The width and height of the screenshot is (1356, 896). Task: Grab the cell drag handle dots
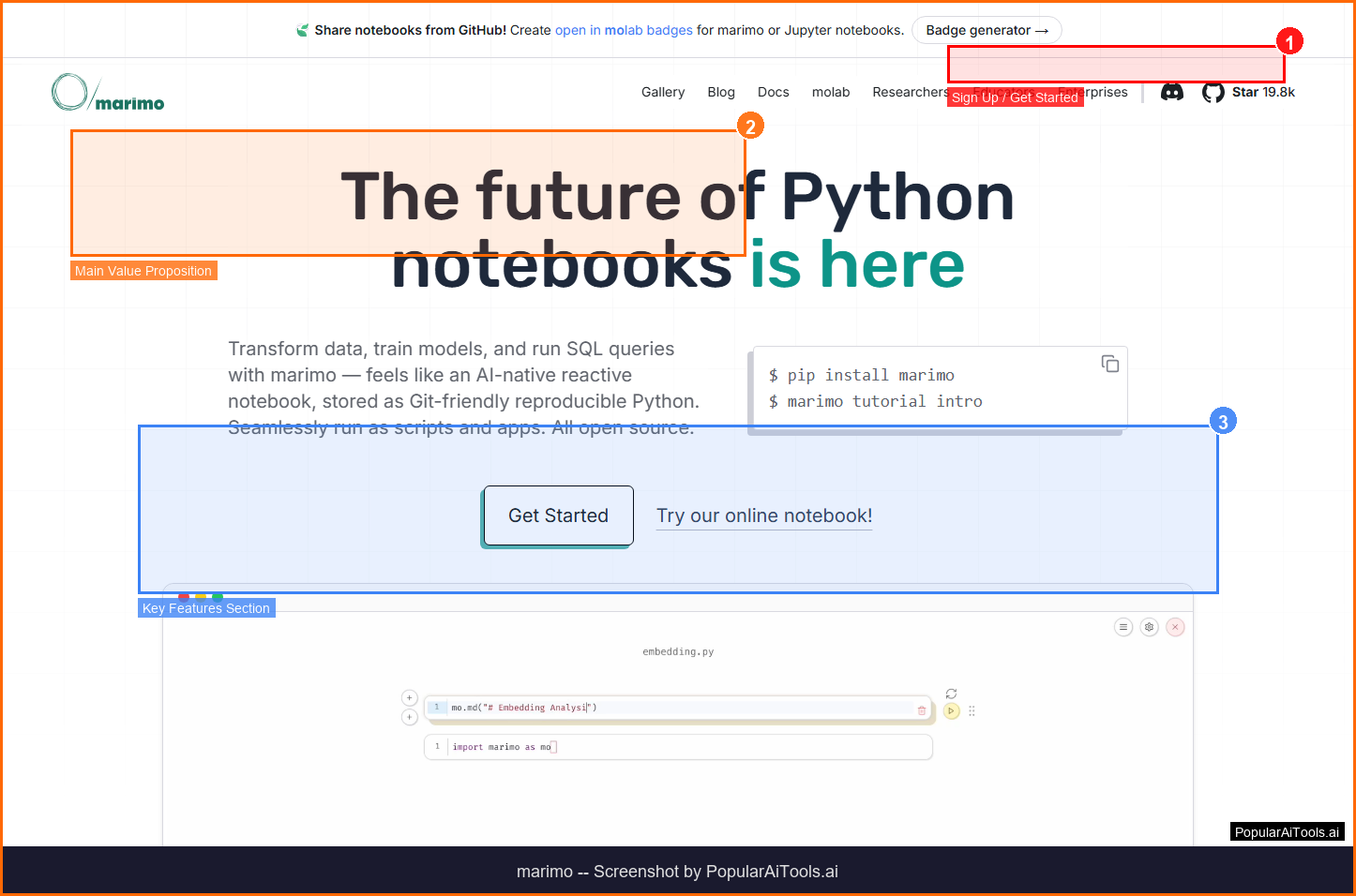972,711
